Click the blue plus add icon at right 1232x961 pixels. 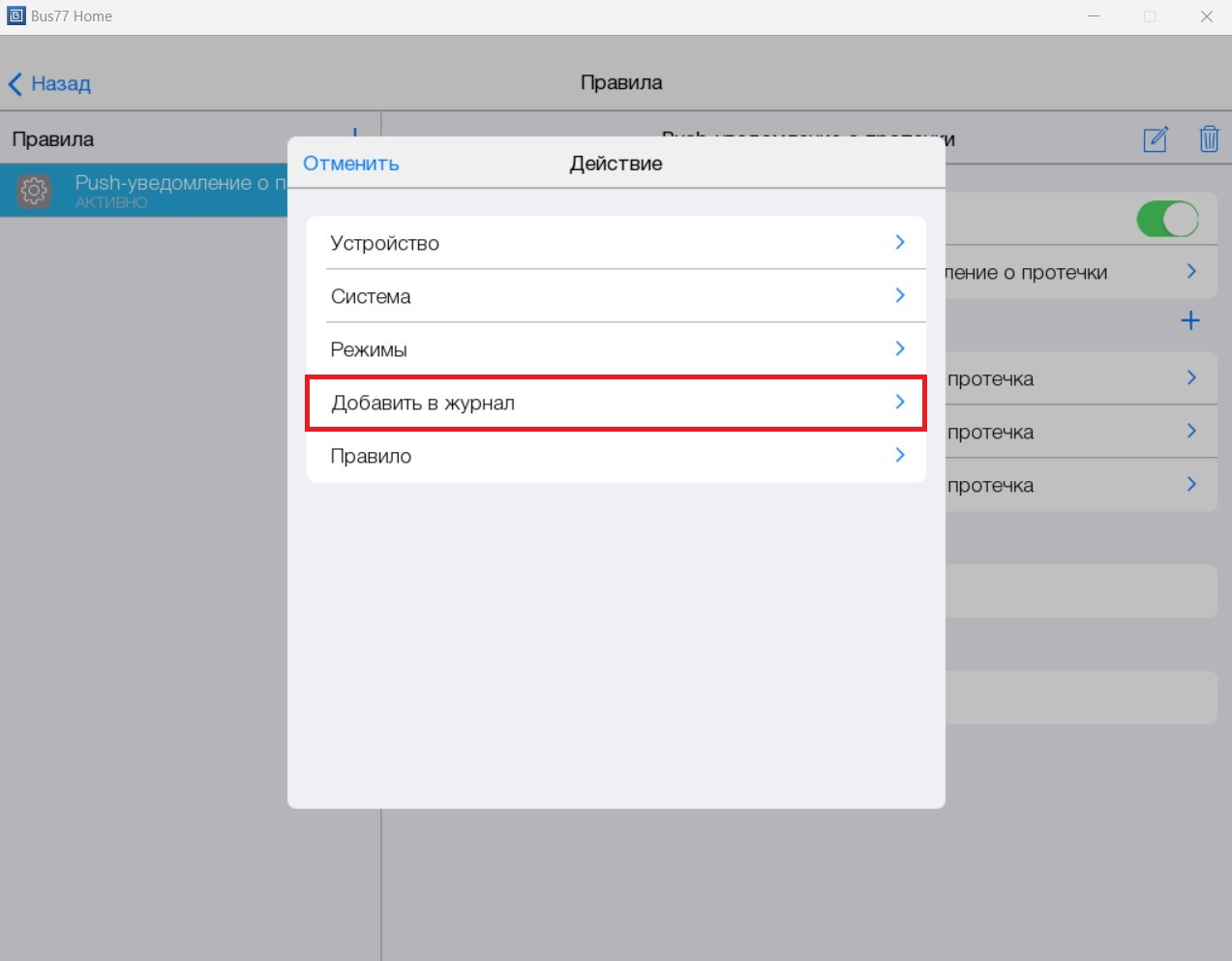tap(1190, 320)
